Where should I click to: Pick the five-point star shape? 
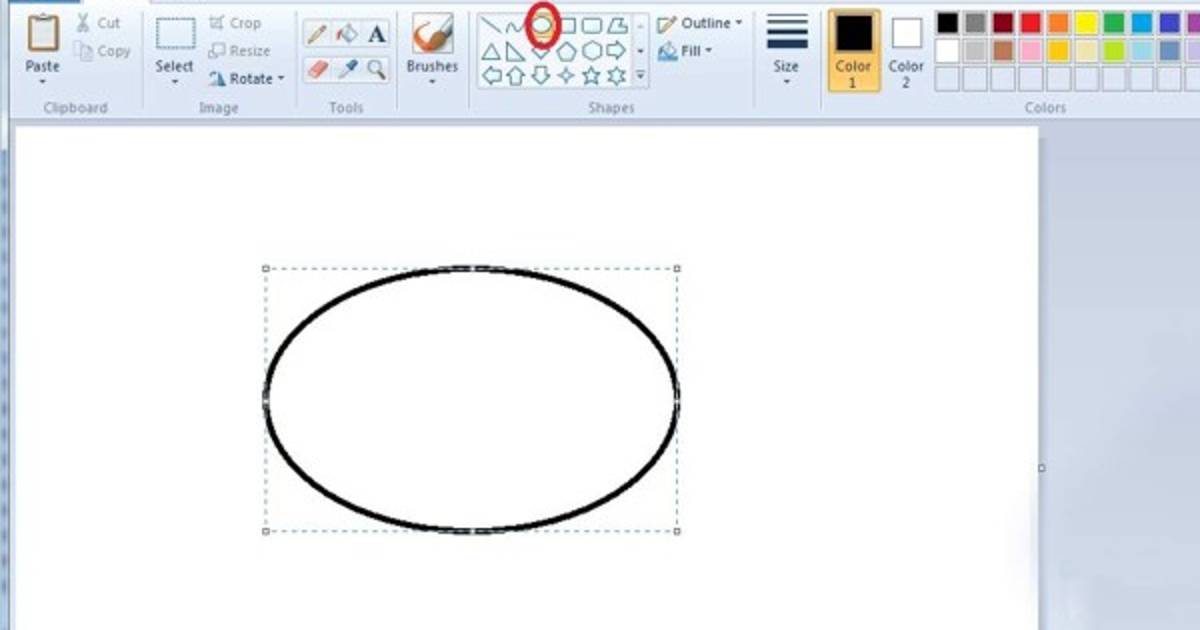click(591, 76)
